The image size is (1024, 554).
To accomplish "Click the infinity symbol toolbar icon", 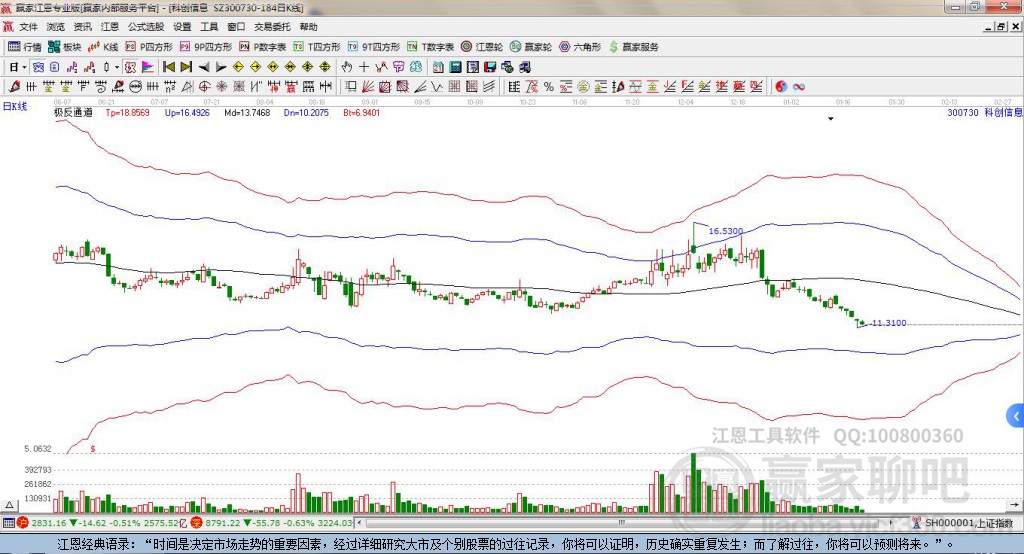I will [x=800, y=86].
